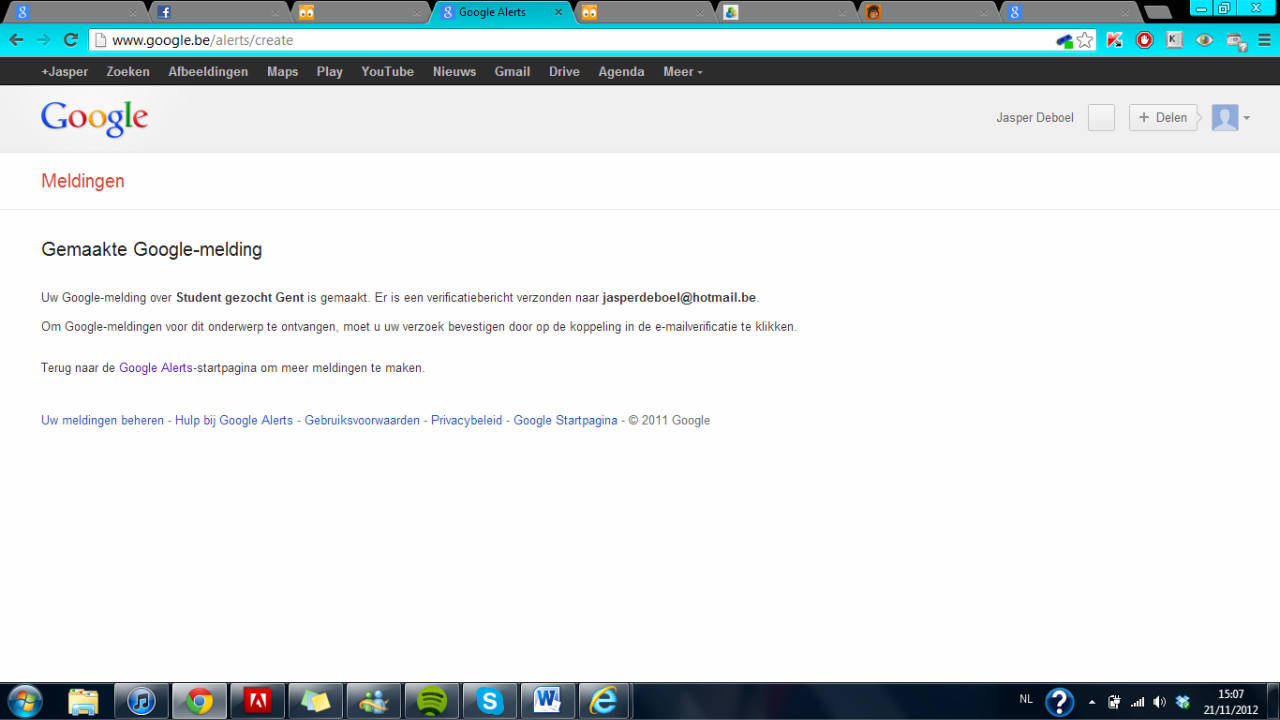Expand the Meer dropdown in the black bar
The image size is (1280, 720).
coord(683,72)
